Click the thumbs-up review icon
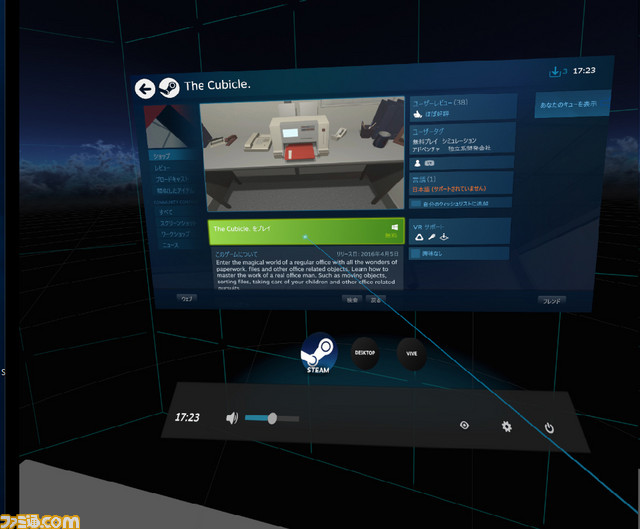 click(x=417, y=114)
